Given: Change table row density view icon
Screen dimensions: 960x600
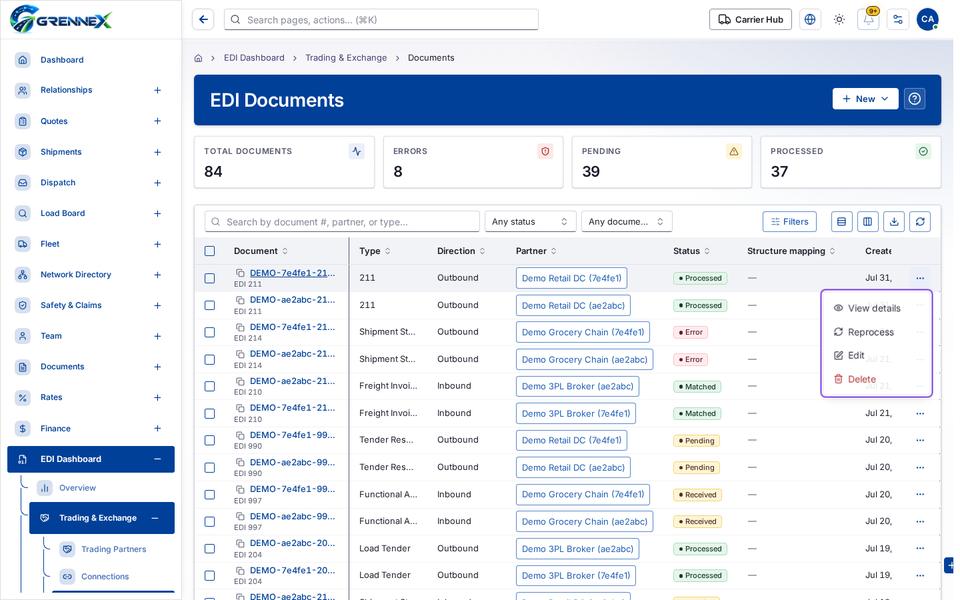Looking at the screenshot, I should 841,222.
